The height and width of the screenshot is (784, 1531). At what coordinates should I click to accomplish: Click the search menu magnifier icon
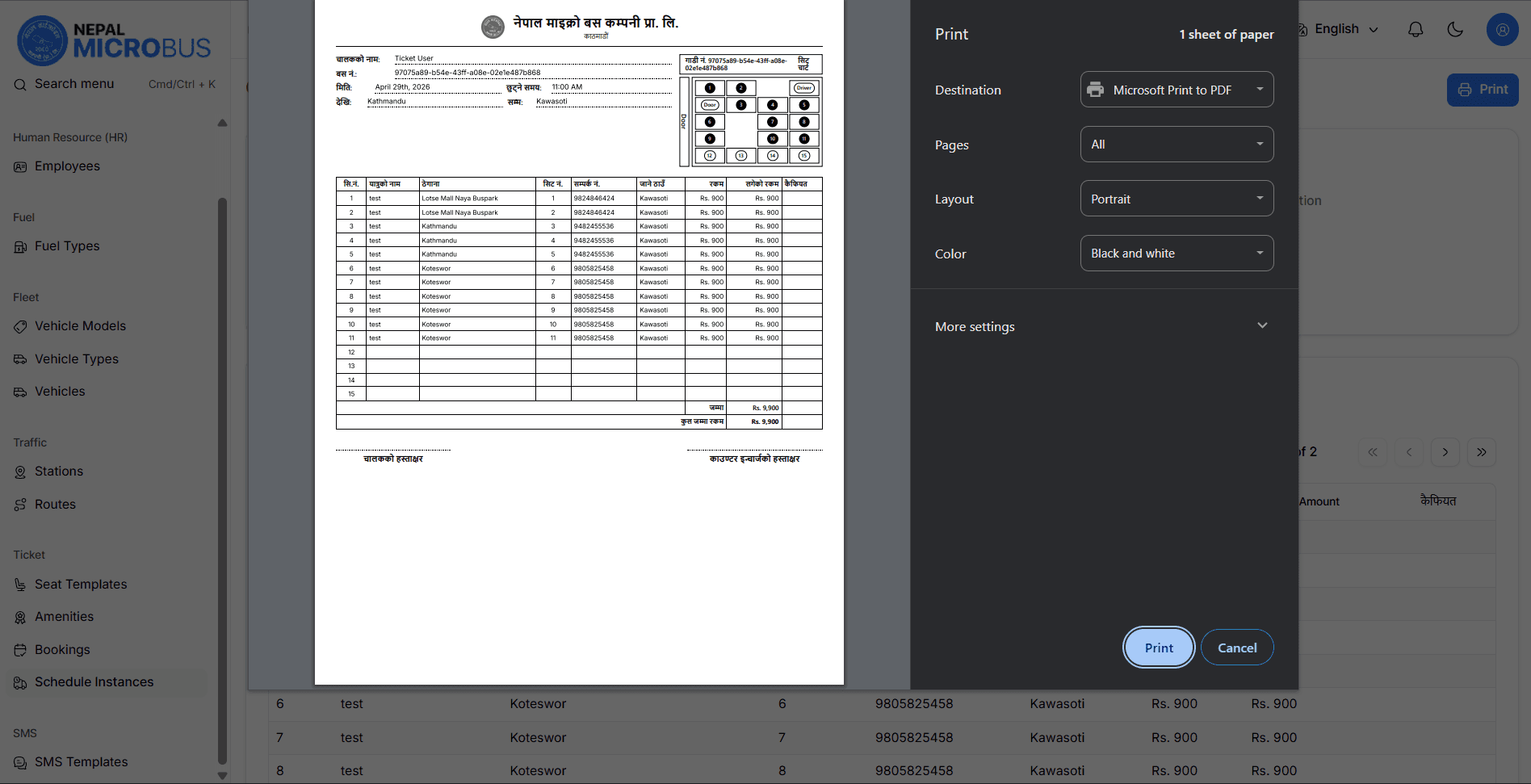pos(20,84)
